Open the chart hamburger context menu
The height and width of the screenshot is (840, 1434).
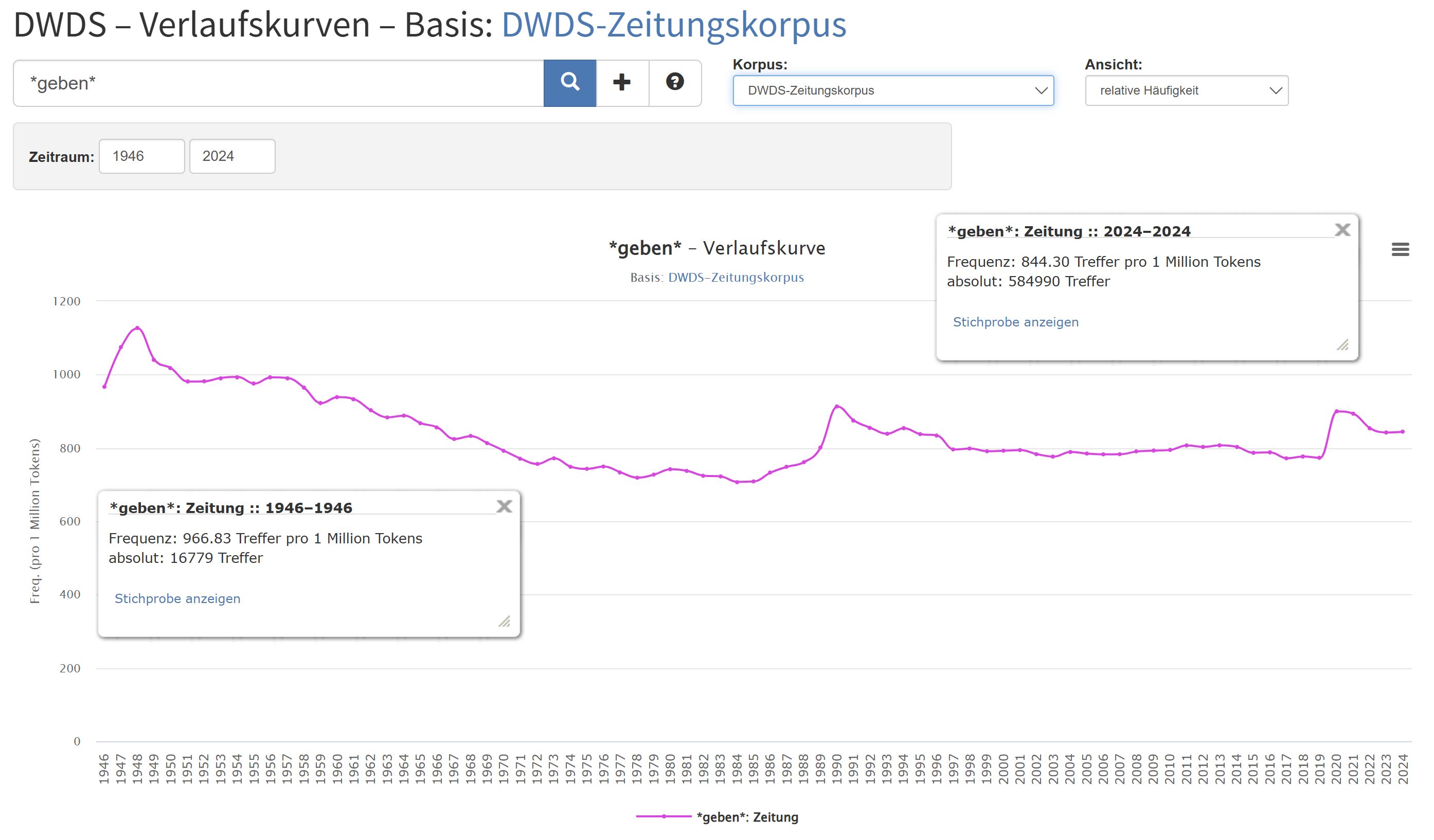pos(1400,249)
